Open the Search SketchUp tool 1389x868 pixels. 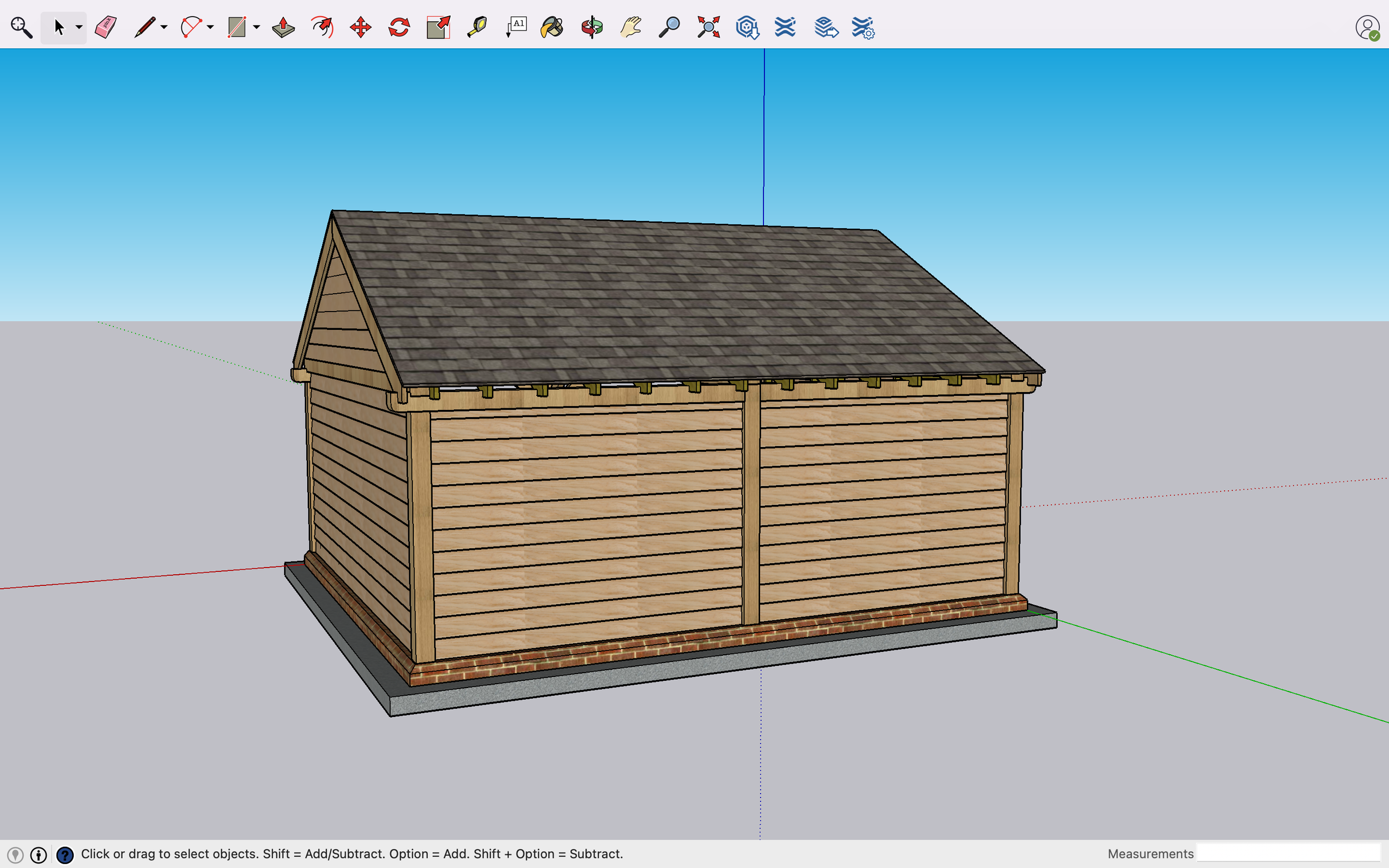coord(21,27)
